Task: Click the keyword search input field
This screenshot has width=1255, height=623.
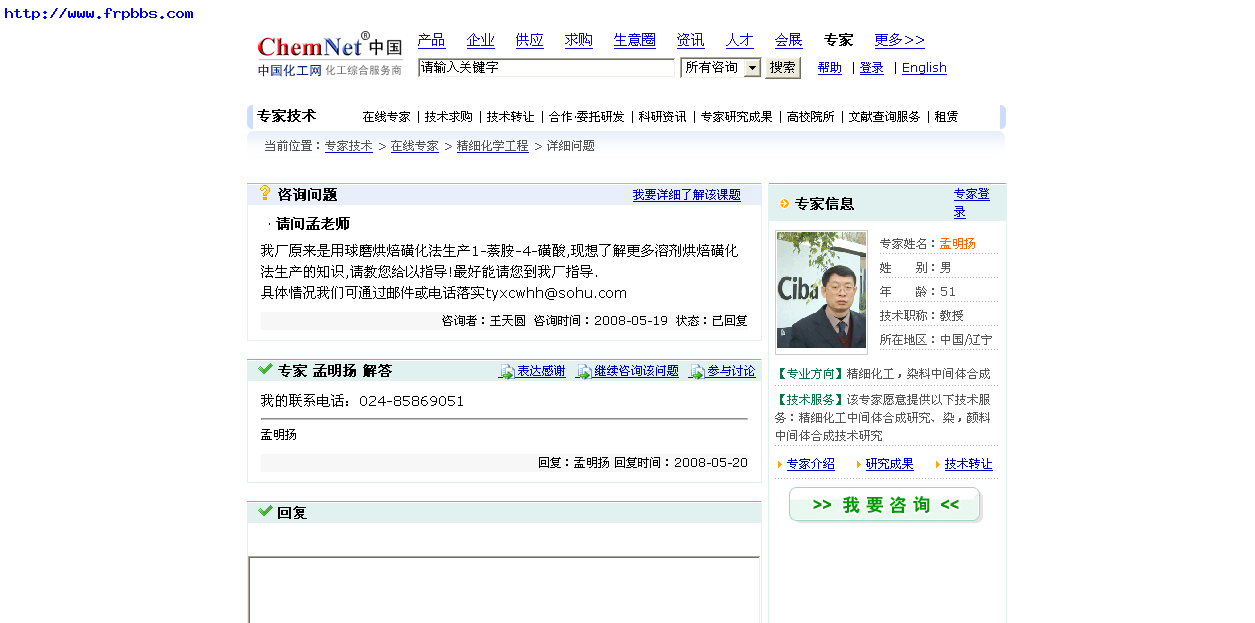Action: coord(546,66)
